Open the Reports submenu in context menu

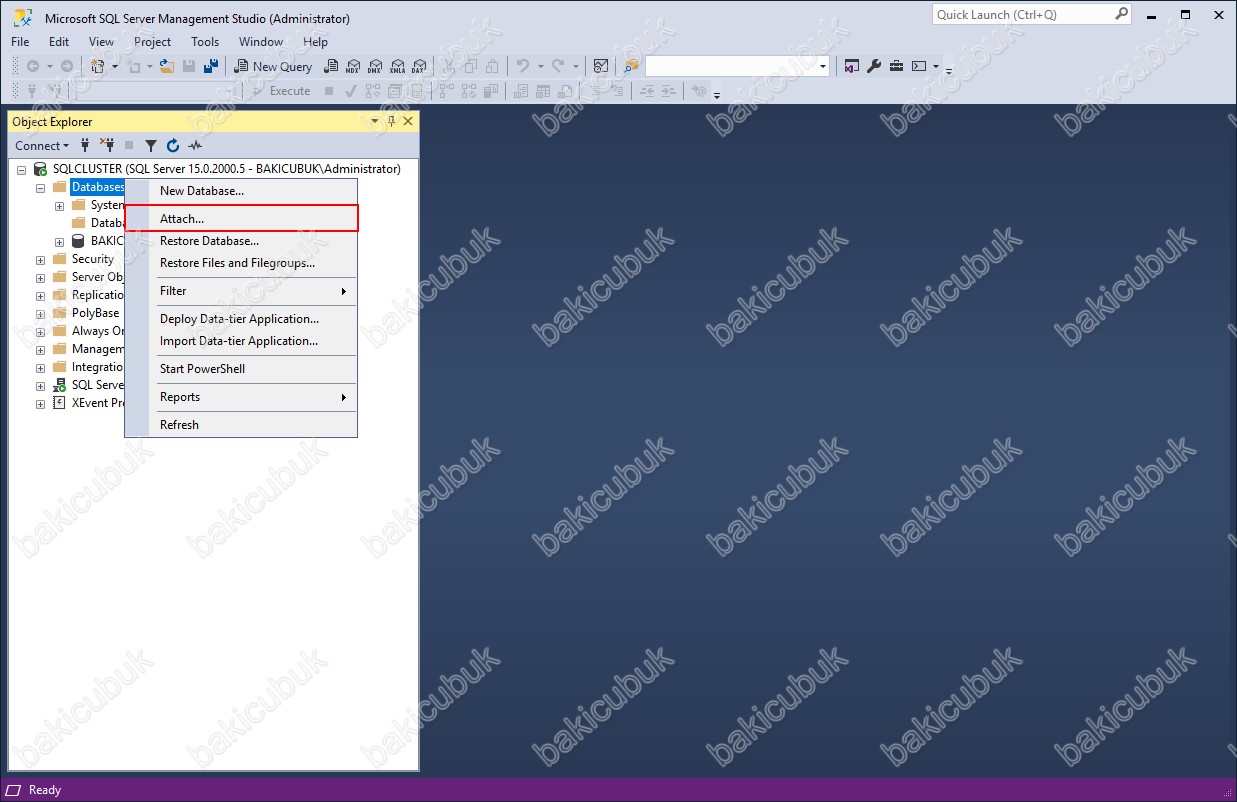241,397
